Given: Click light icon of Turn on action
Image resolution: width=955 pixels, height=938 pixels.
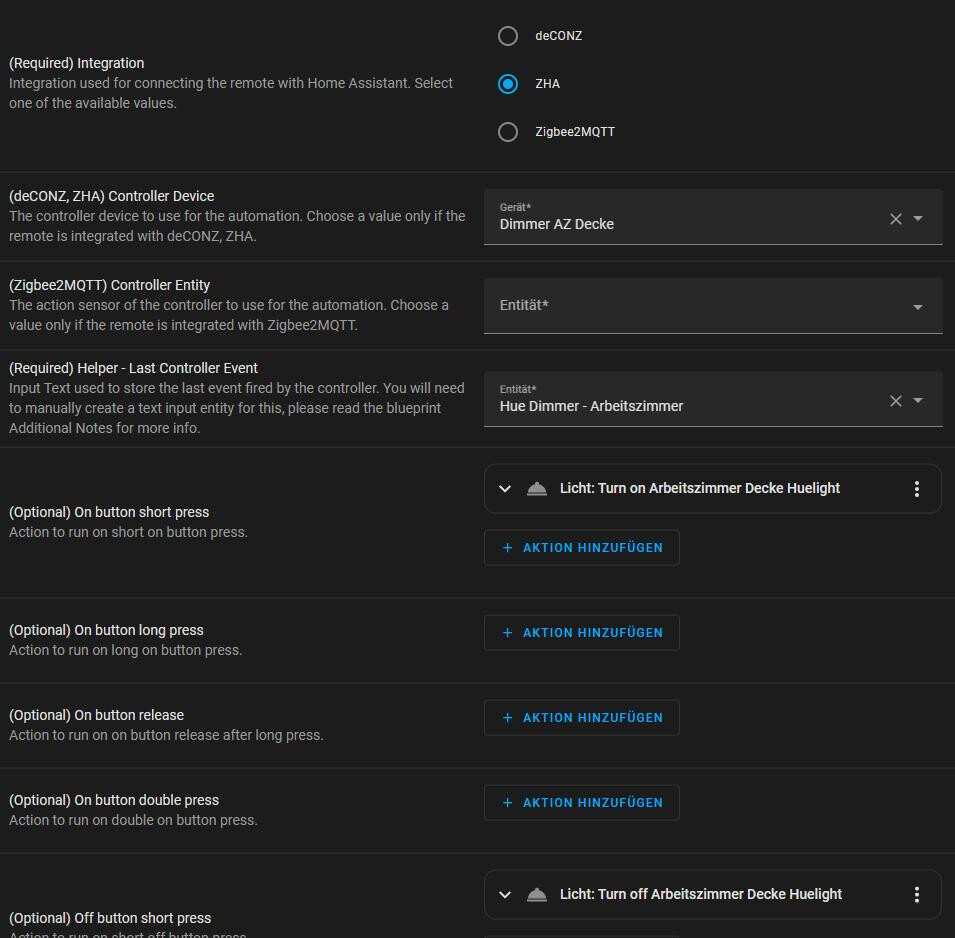Looking at the screenshot, I should tap(537, 489).
